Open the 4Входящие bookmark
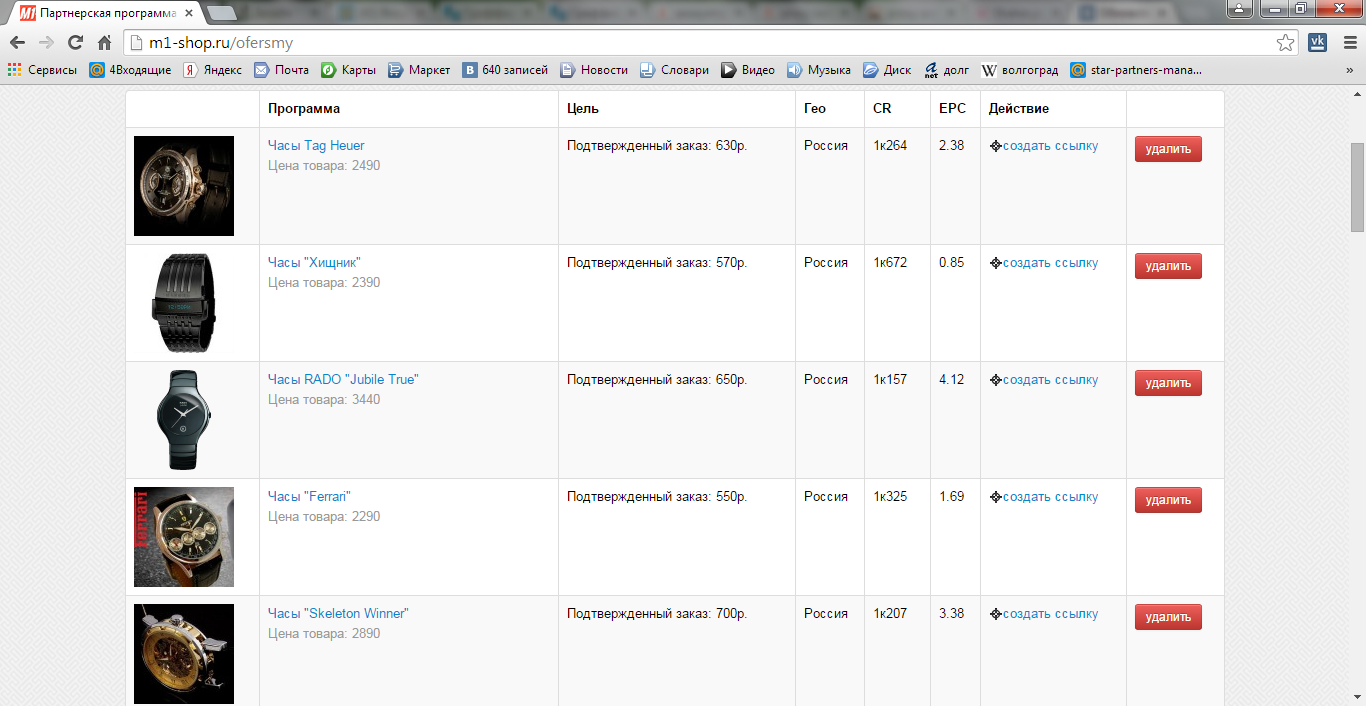 (x=130, y=70)
